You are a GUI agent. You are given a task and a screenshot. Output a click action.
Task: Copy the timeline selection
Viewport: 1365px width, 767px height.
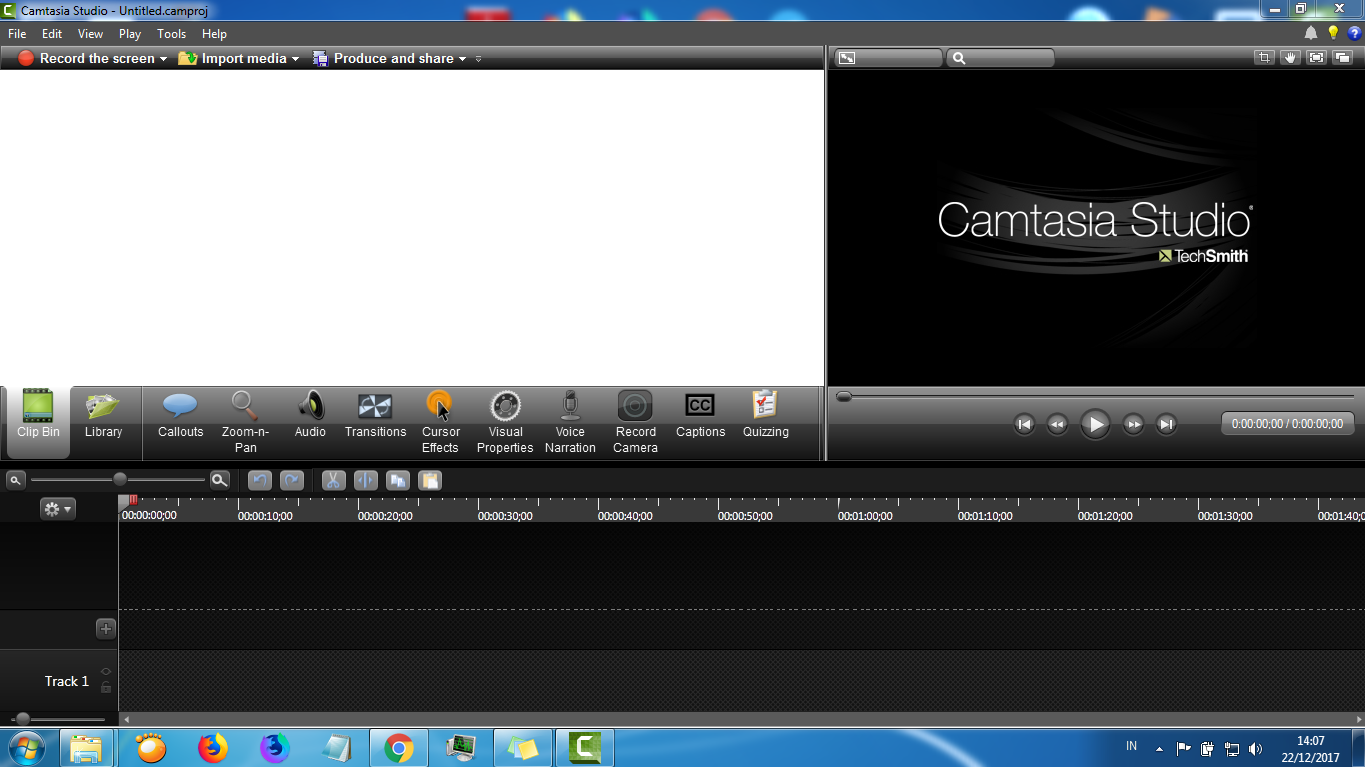point(398,481)
